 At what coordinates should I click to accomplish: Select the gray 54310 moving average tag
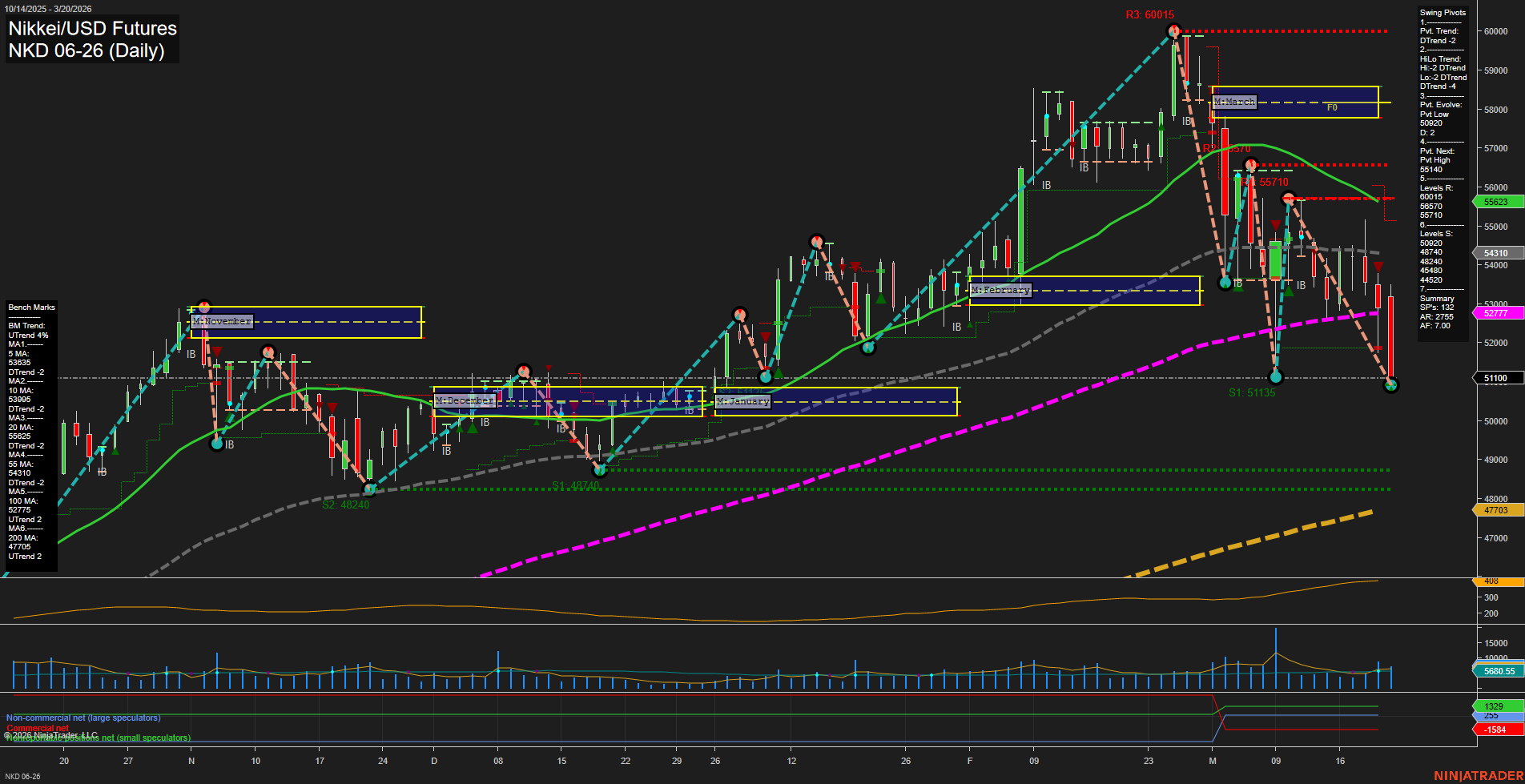click(1495, 253)
